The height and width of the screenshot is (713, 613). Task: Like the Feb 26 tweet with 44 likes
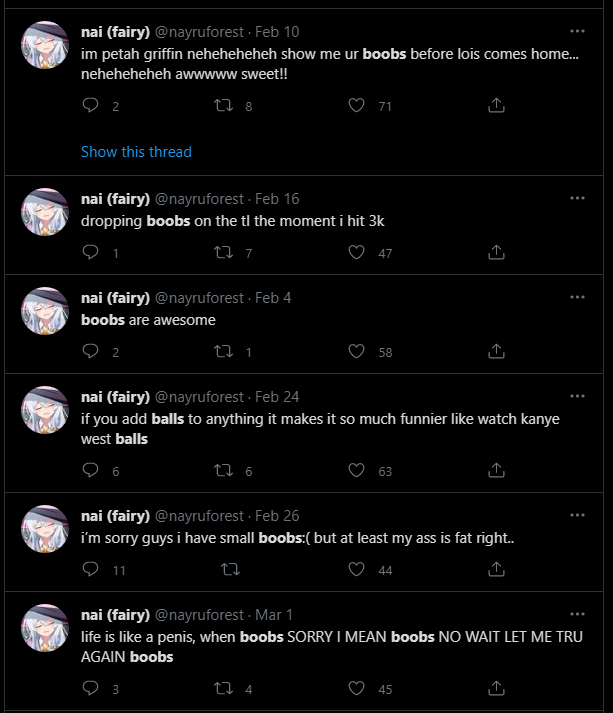coord(357,569)
